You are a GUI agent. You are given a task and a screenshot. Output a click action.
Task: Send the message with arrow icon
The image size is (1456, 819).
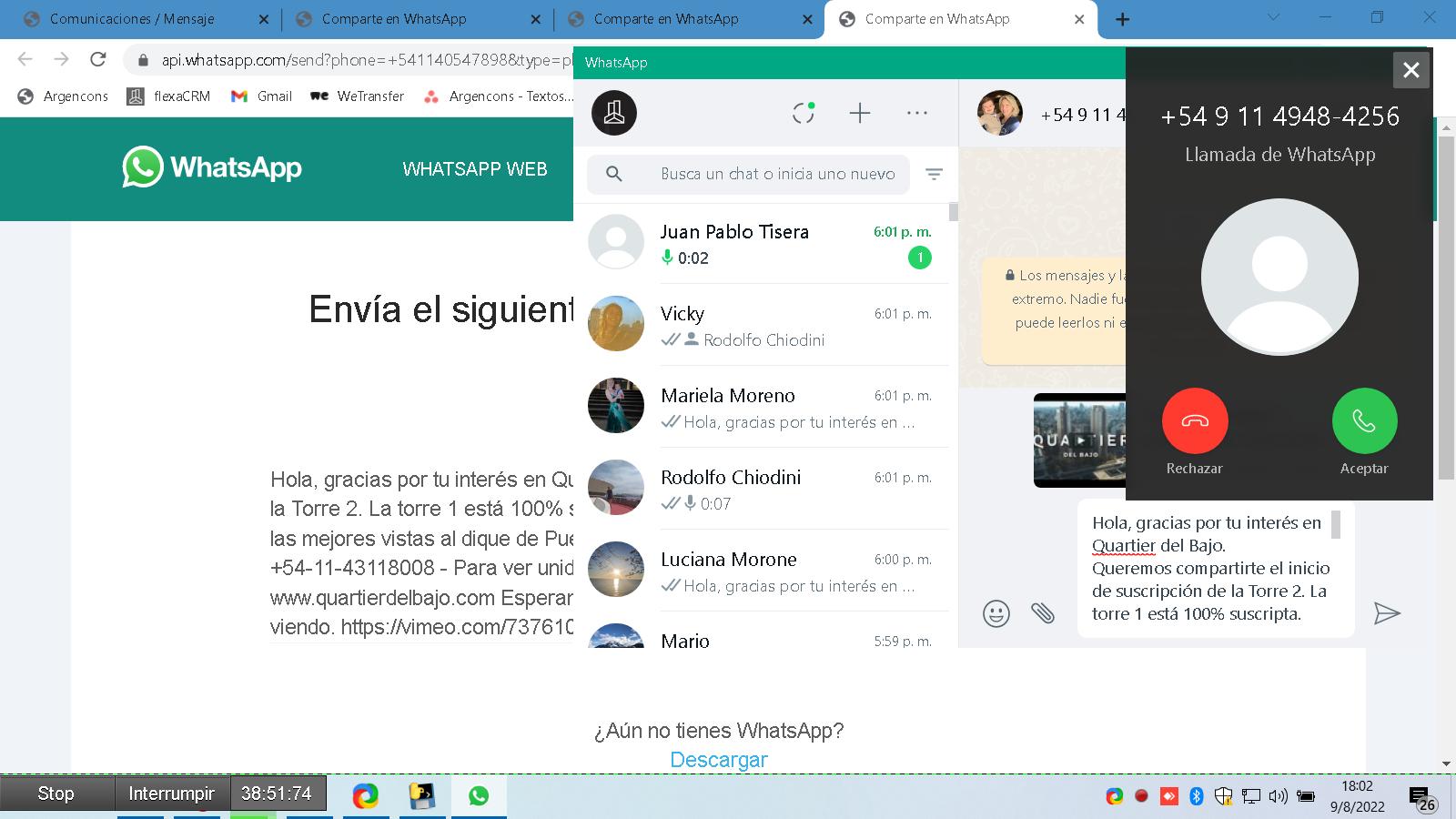[x=1387, y=613]
